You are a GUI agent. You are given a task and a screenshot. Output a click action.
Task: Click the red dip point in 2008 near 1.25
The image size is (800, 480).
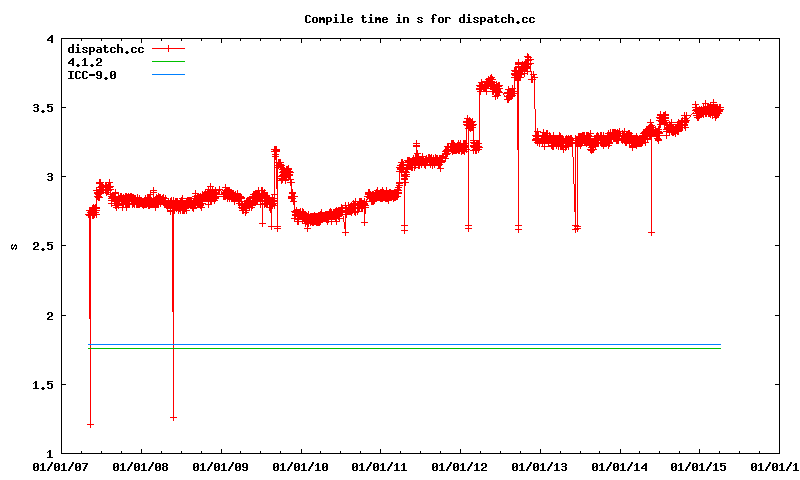coord(173,417)
